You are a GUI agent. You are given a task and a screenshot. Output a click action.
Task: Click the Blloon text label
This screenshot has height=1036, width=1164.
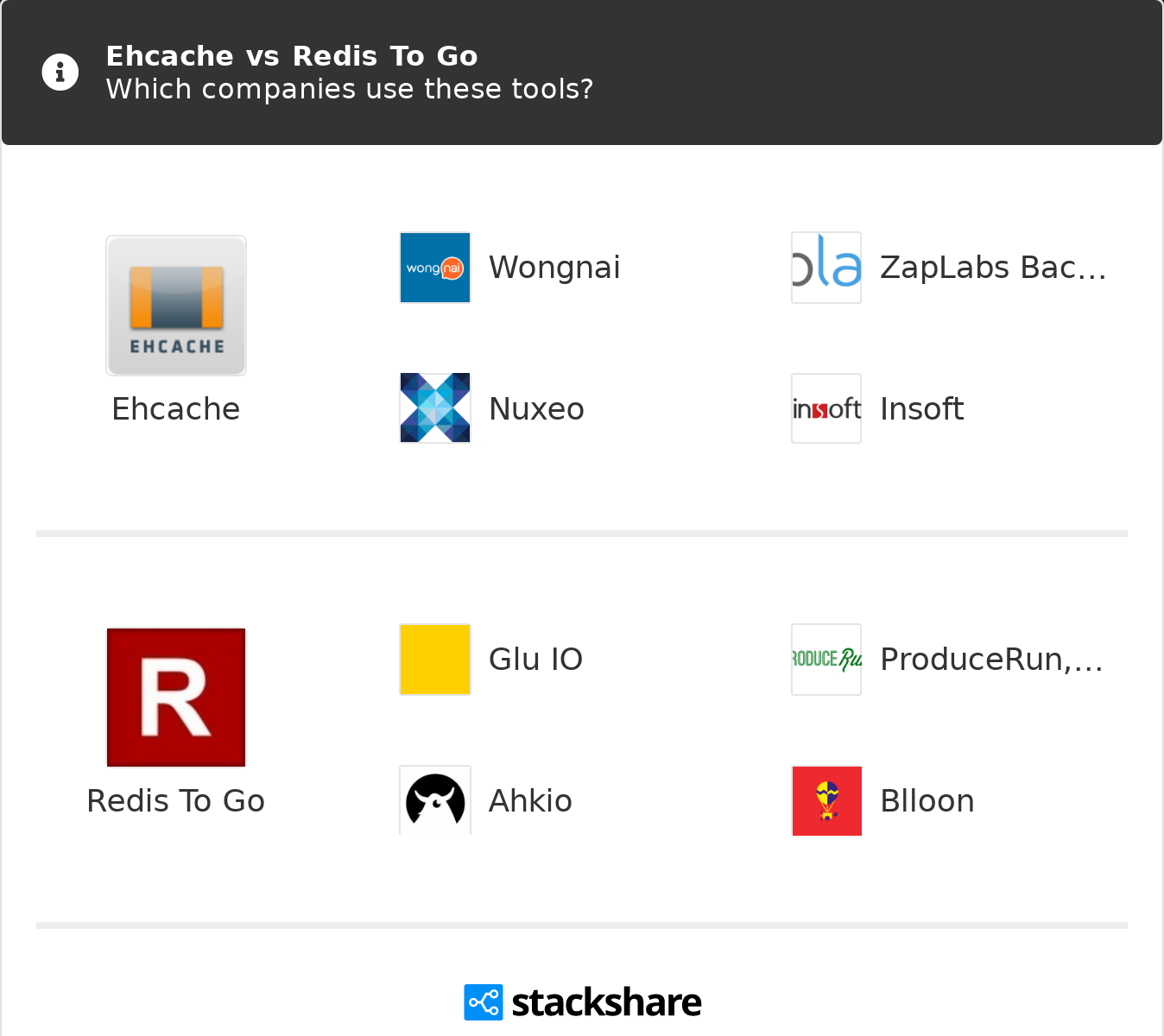pyautogui.click(x=927, y=801)
